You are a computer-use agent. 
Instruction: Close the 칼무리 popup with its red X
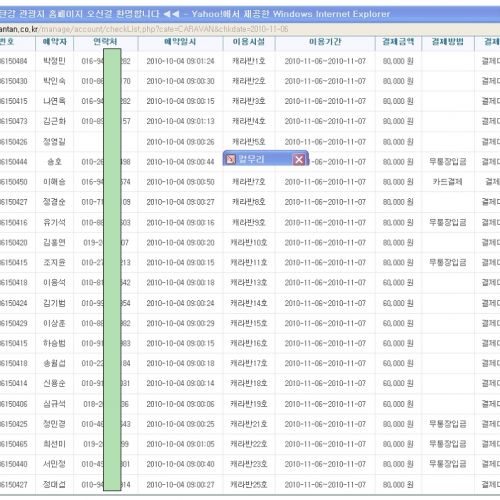pyautogui.click(x=299, y=160)
